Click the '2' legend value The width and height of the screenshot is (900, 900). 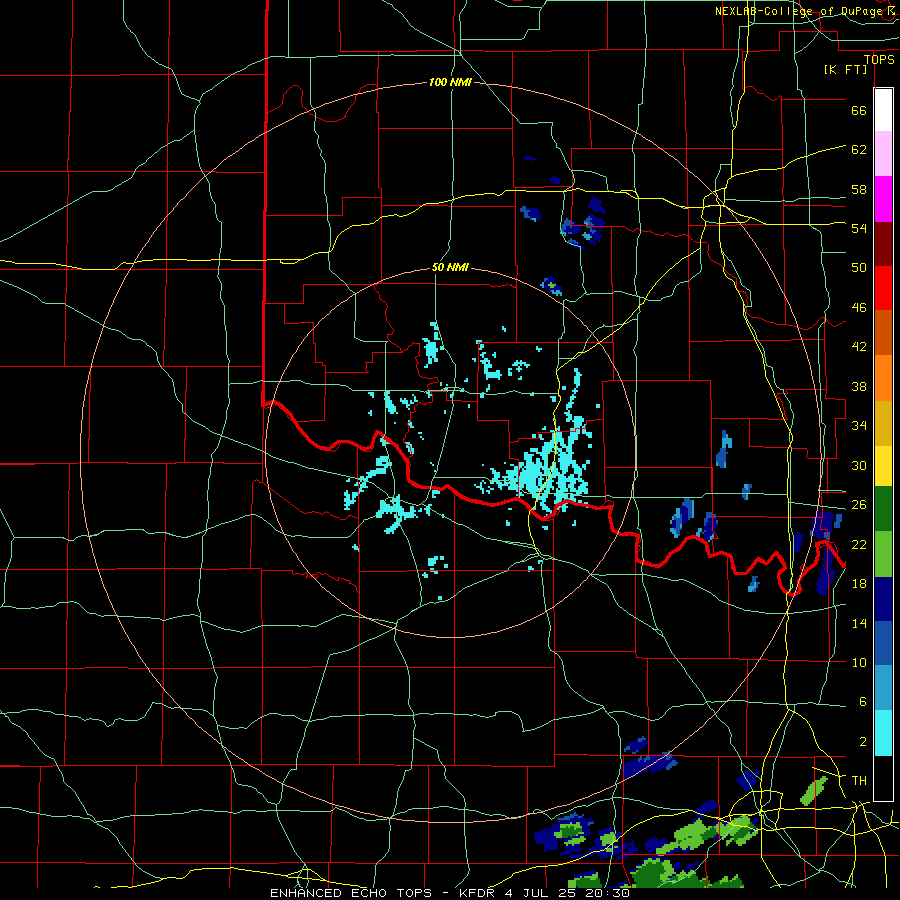click(862, 742)
